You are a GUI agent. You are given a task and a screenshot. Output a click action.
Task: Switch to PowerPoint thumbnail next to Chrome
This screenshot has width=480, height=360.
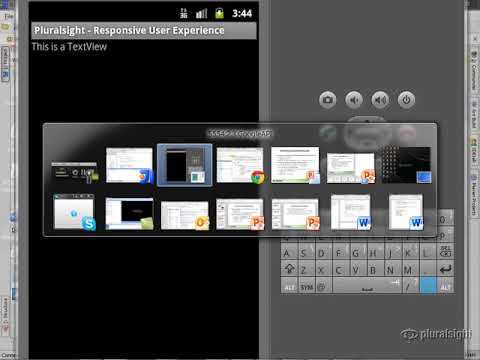(x=295, y=165)
